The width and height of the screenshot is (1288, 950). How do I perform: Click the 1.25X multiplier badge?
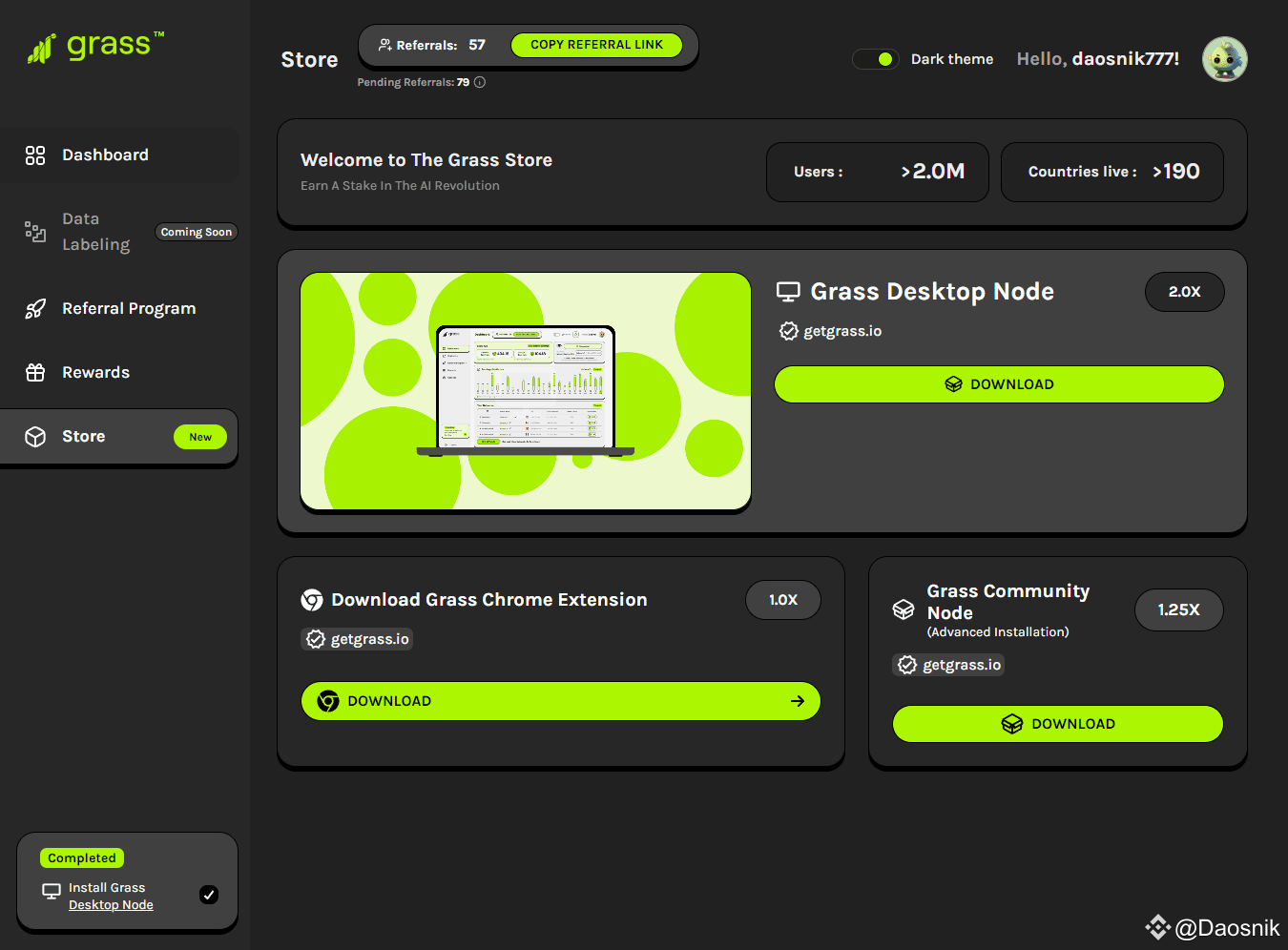pyautogui.click(x=1179, y=610)
